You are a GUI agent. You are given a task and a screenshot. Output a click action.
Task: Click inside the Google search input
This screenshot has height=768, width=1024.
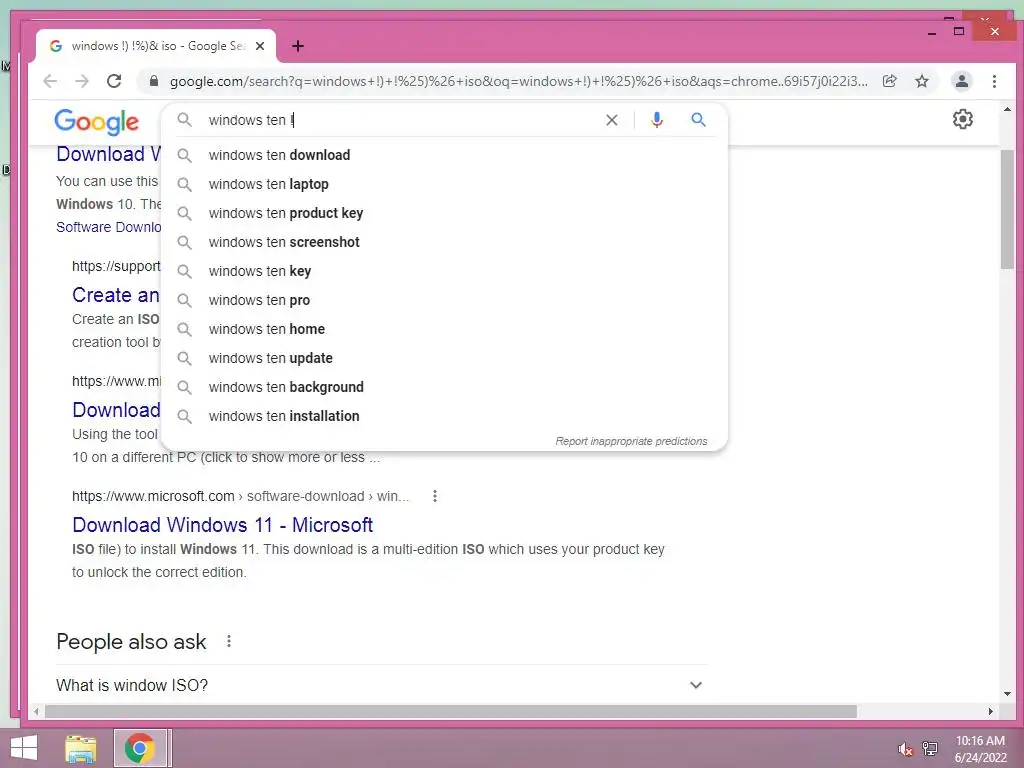point(402,120)
